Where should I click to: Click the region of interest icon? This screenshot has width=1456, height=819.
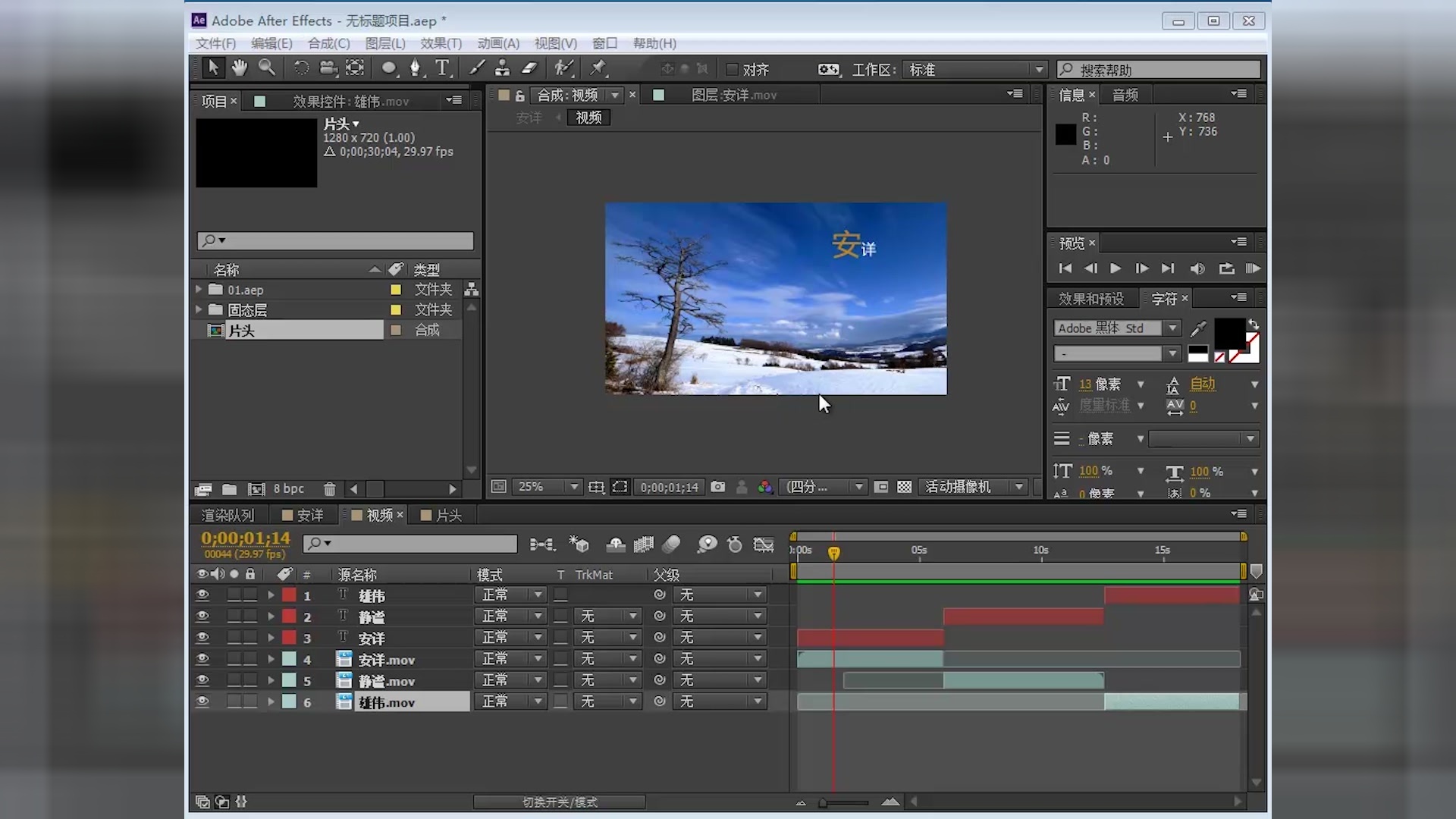[x=620, y=487]
